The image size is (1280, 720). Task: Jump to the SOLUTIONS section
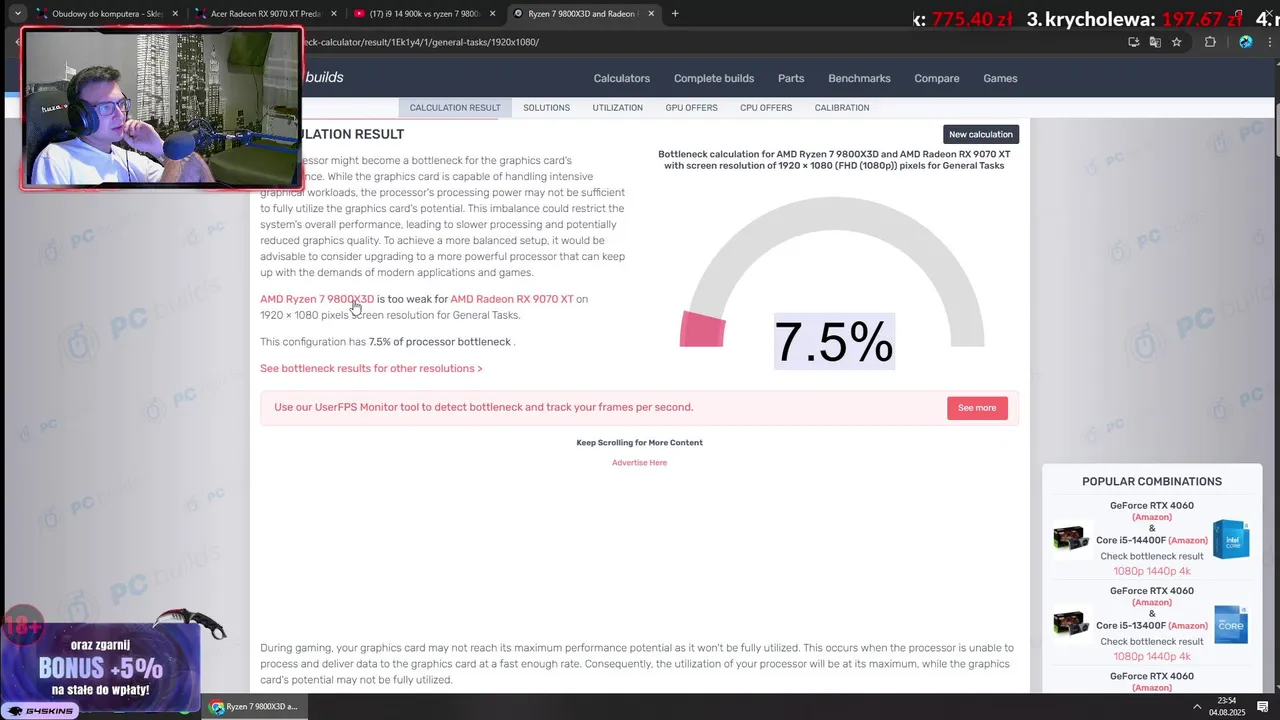point(546,108)
